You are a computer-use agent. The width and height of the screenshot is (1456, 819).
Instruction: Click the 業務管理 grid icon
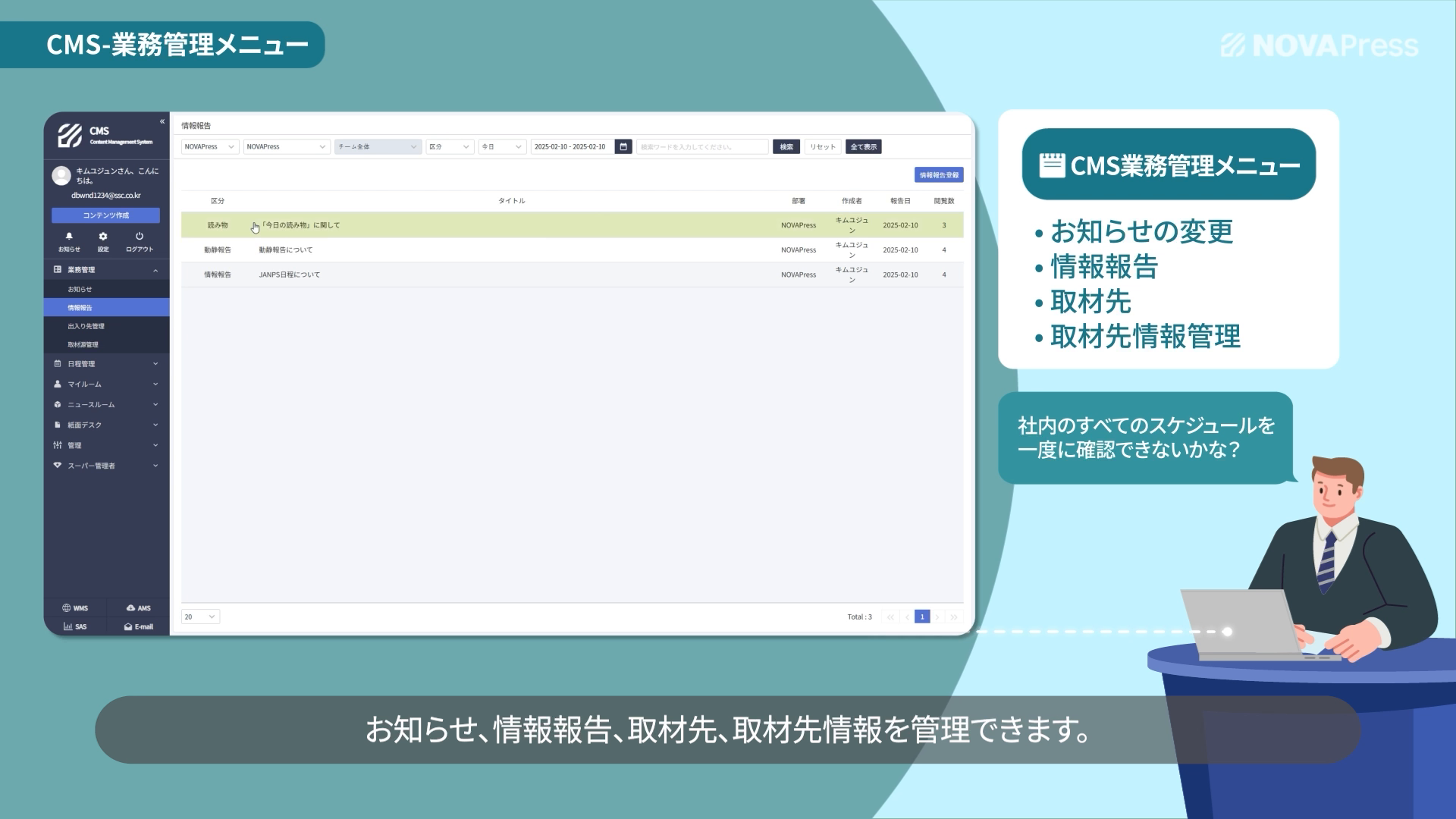point(58,269)
